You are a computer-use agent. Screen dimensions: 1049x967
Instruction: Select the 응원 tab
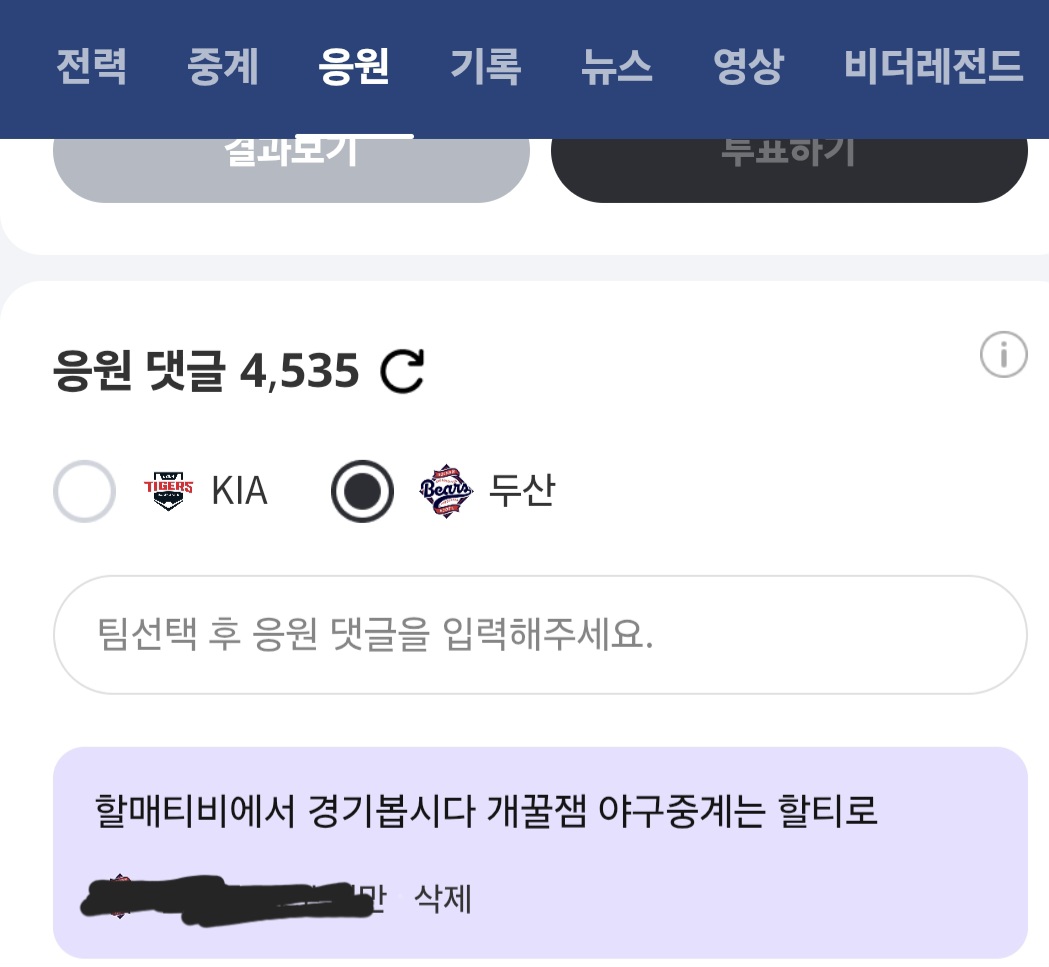[353, 67]
